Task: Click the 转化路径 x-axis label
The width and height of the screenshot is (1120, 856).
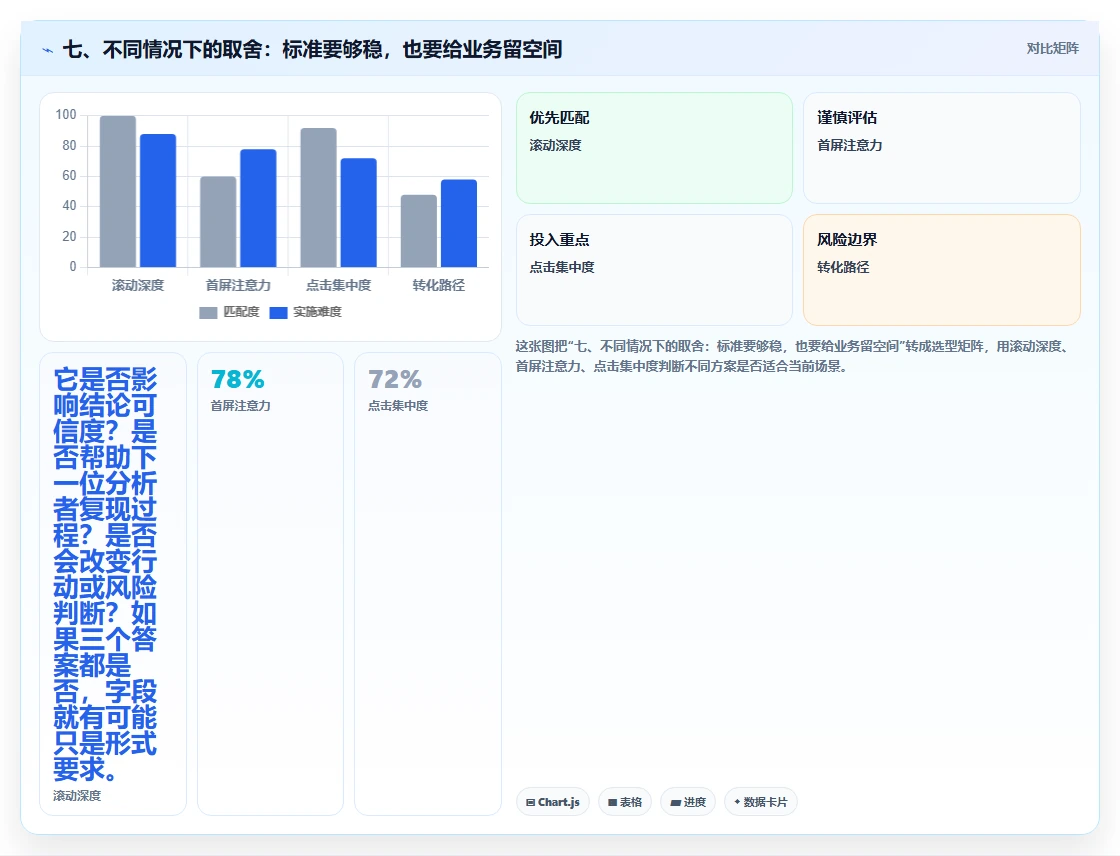Action: (439, 286)
